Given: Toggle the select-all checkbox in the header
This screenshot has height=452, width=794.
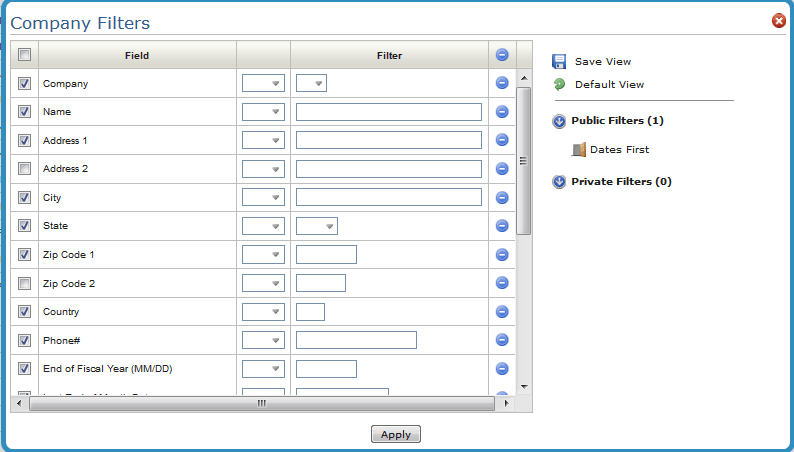Looking at the screenshot, I should [25, 55].
